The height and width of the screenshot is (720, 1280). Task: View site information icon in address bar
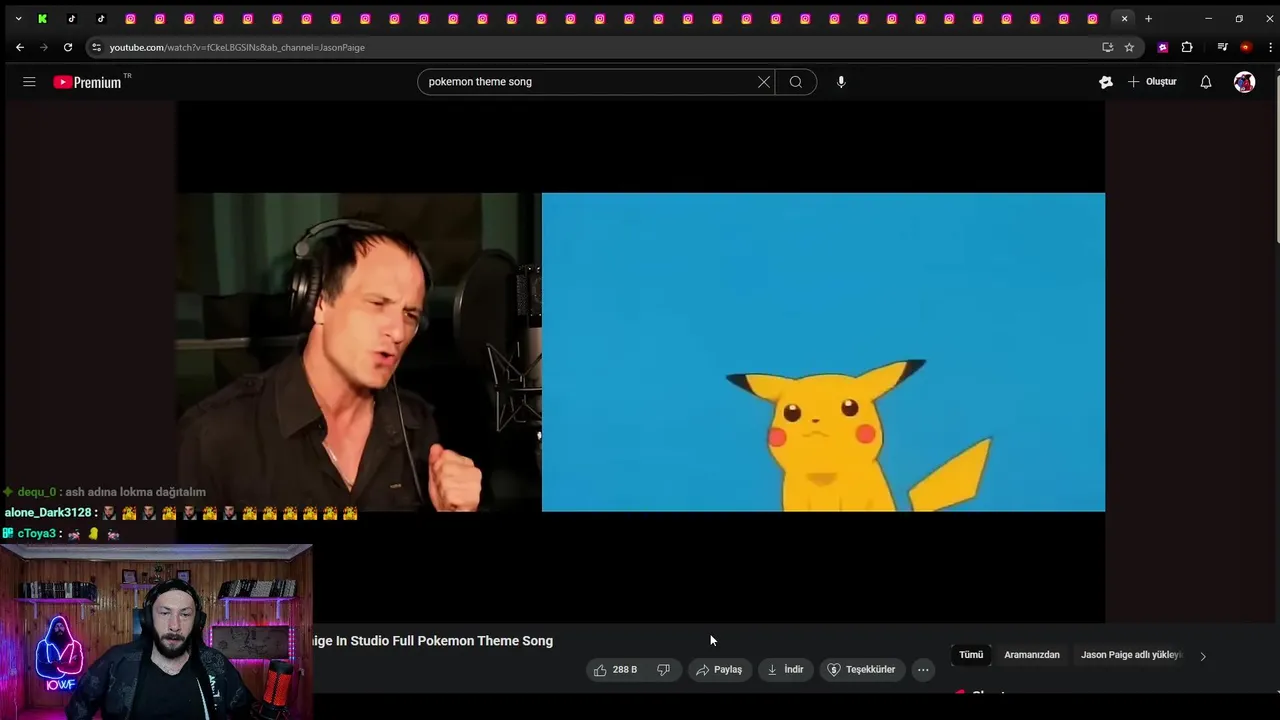pos(96,47)
